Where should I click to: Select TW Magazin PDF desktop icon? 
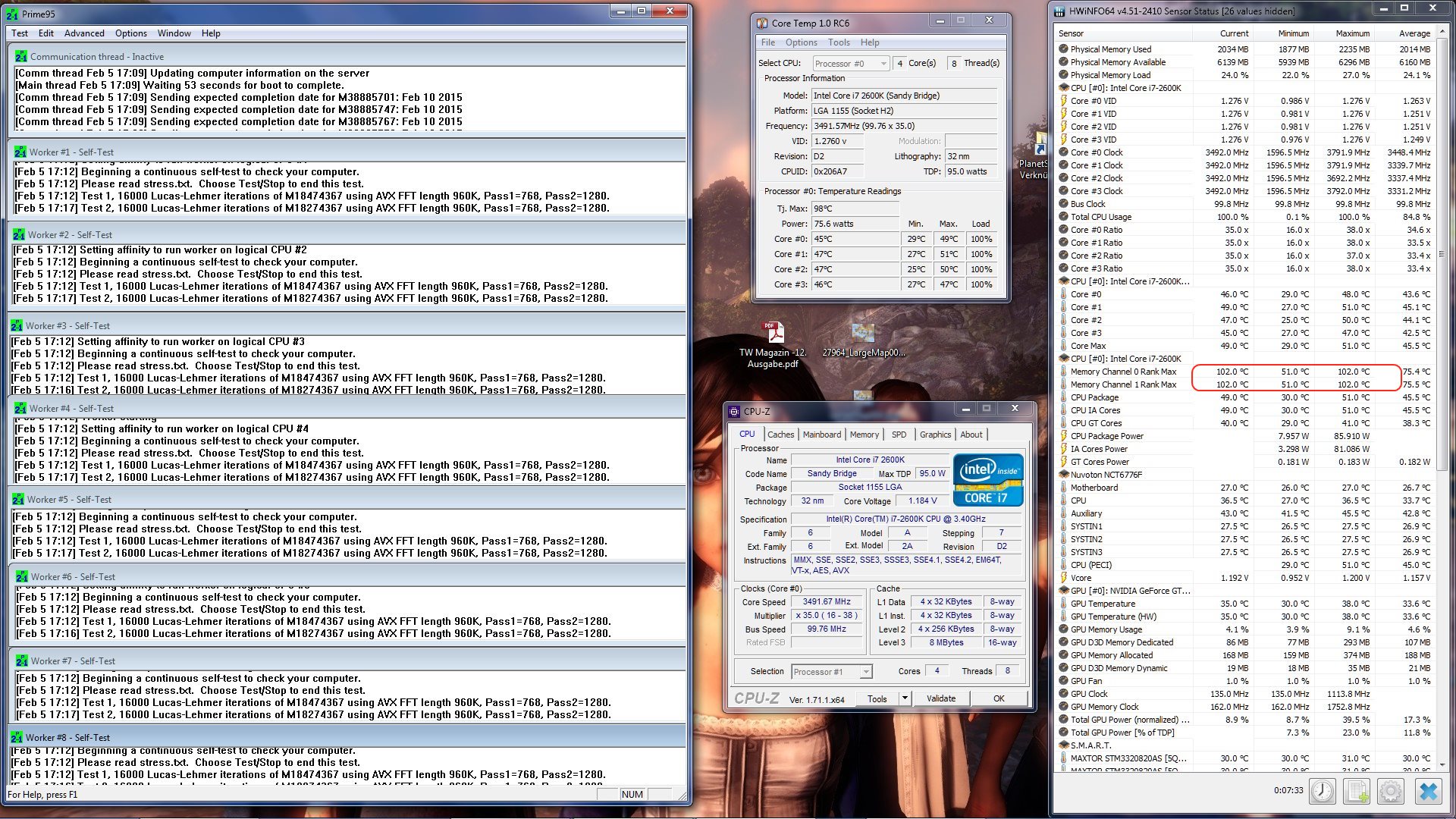773,344
